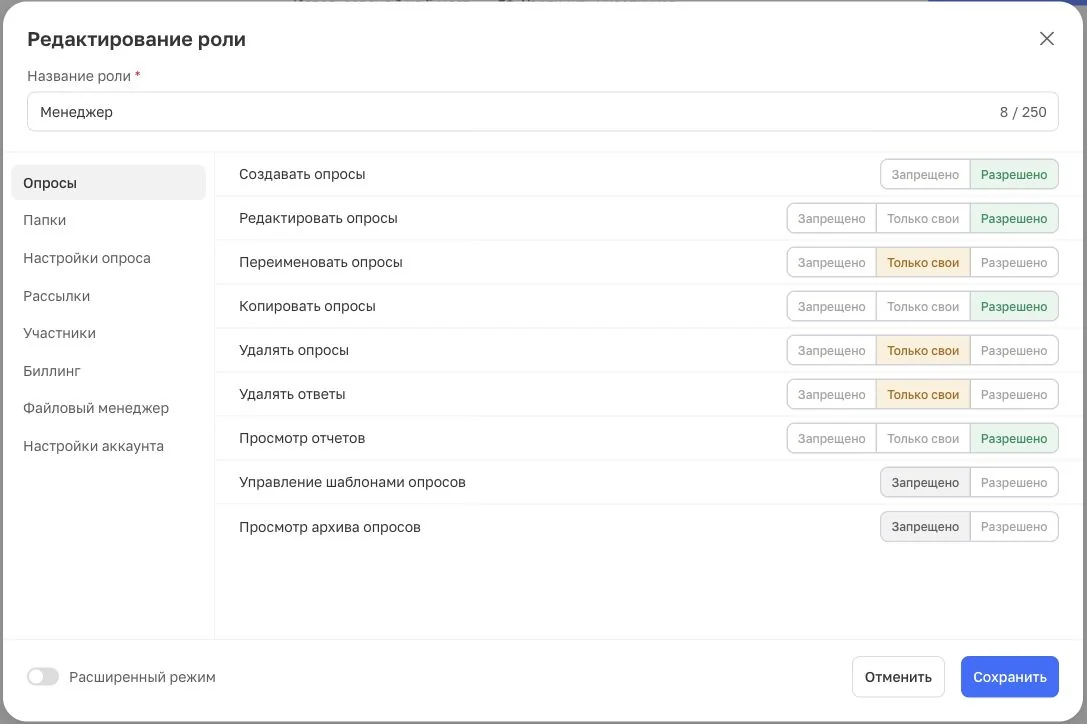Set Переименовать опросы to Только свои
Viewport: 1087px width, 724px height.
pyautogui.click(x=923, y=262)
